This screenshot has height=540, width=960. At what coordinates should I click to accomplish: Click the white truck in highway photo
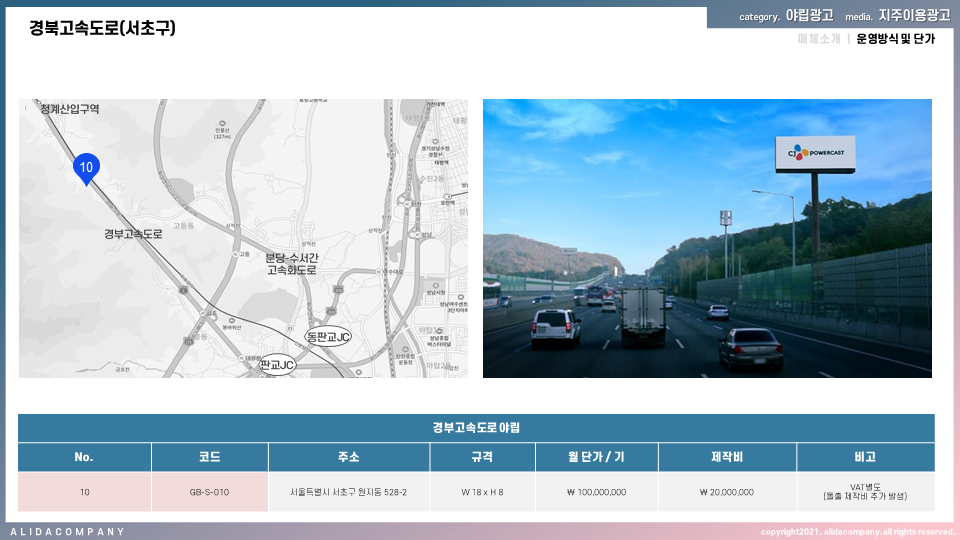(643, 316)
